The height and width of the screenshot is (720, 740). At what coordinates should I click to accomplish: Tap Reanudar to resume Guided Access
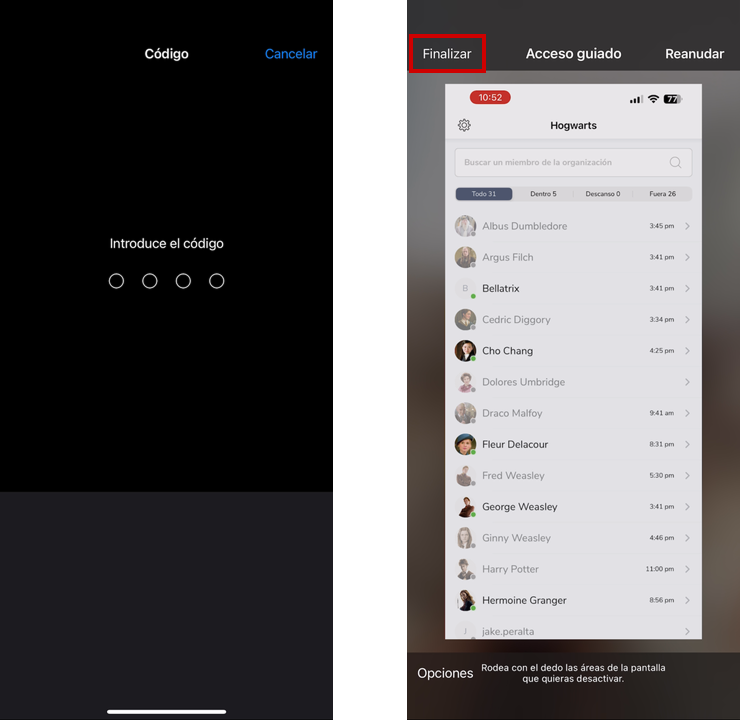(694, 54)
